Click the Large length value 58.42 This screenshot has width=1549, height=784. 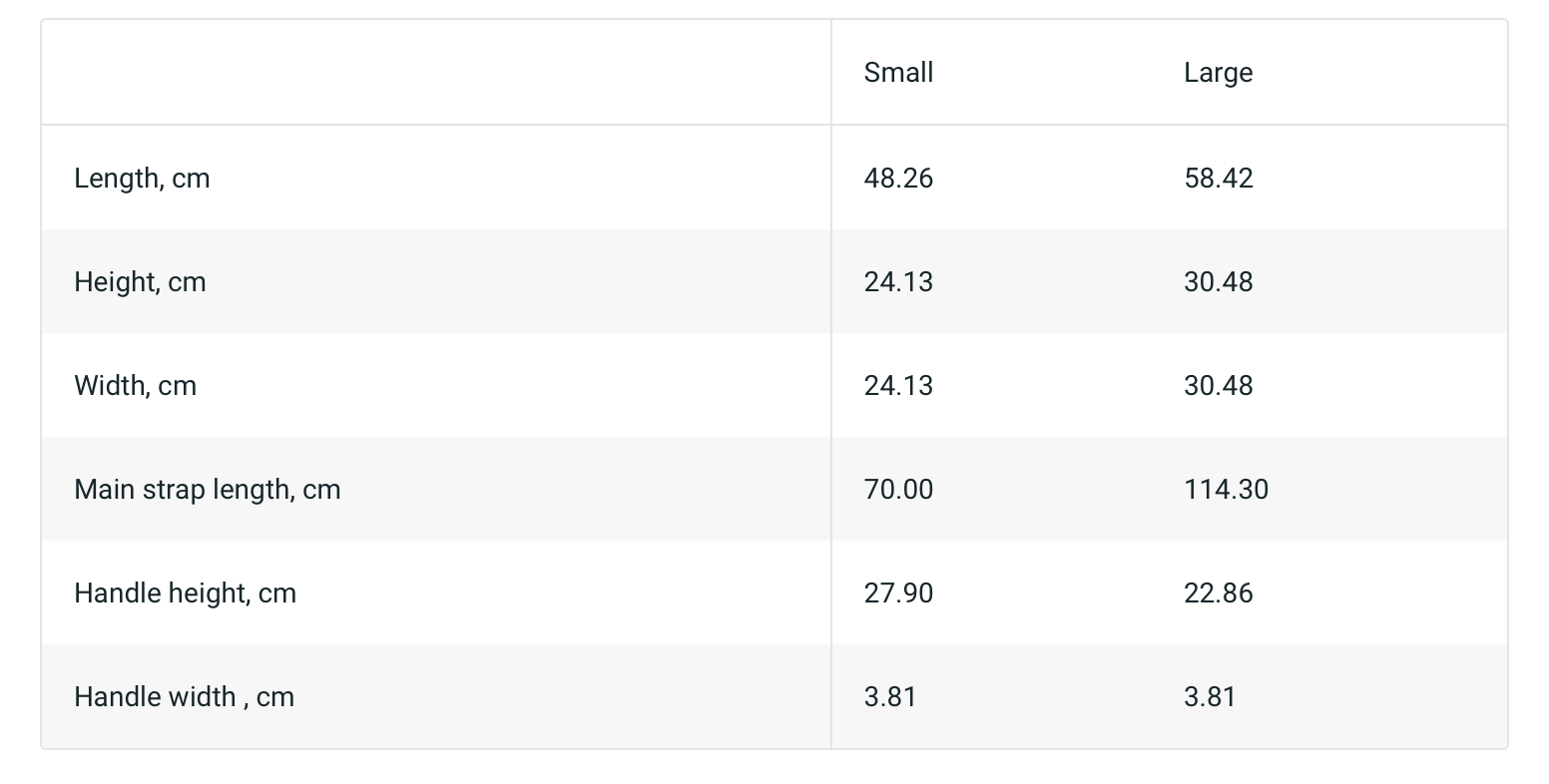pos(1218,179)
